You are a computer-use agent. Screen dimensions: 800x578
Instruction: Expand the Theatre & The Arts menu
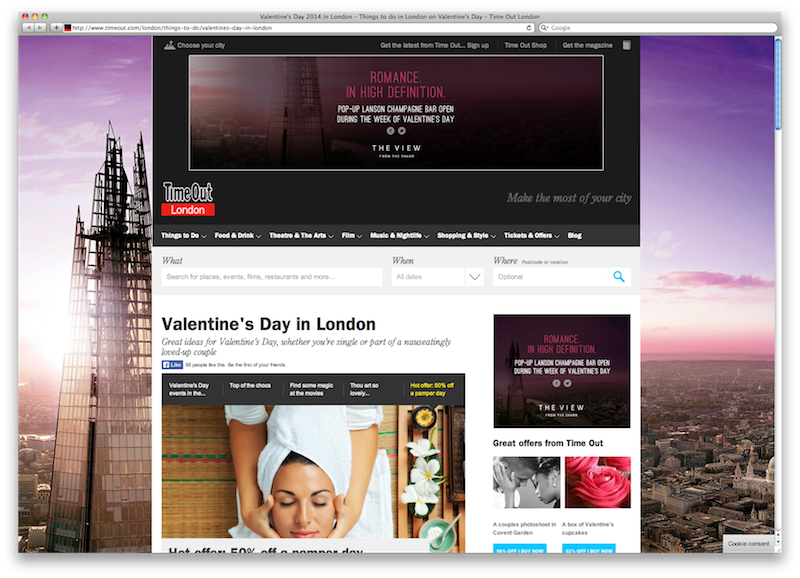click(x=301, y=235)
